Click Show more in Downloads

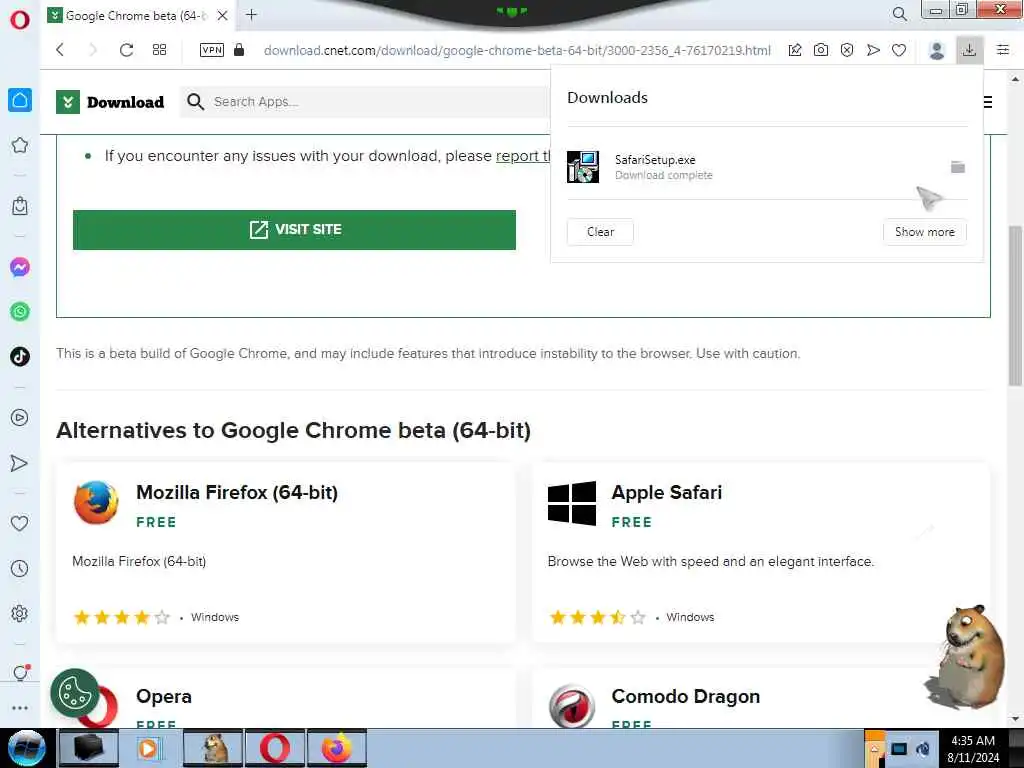924,232
